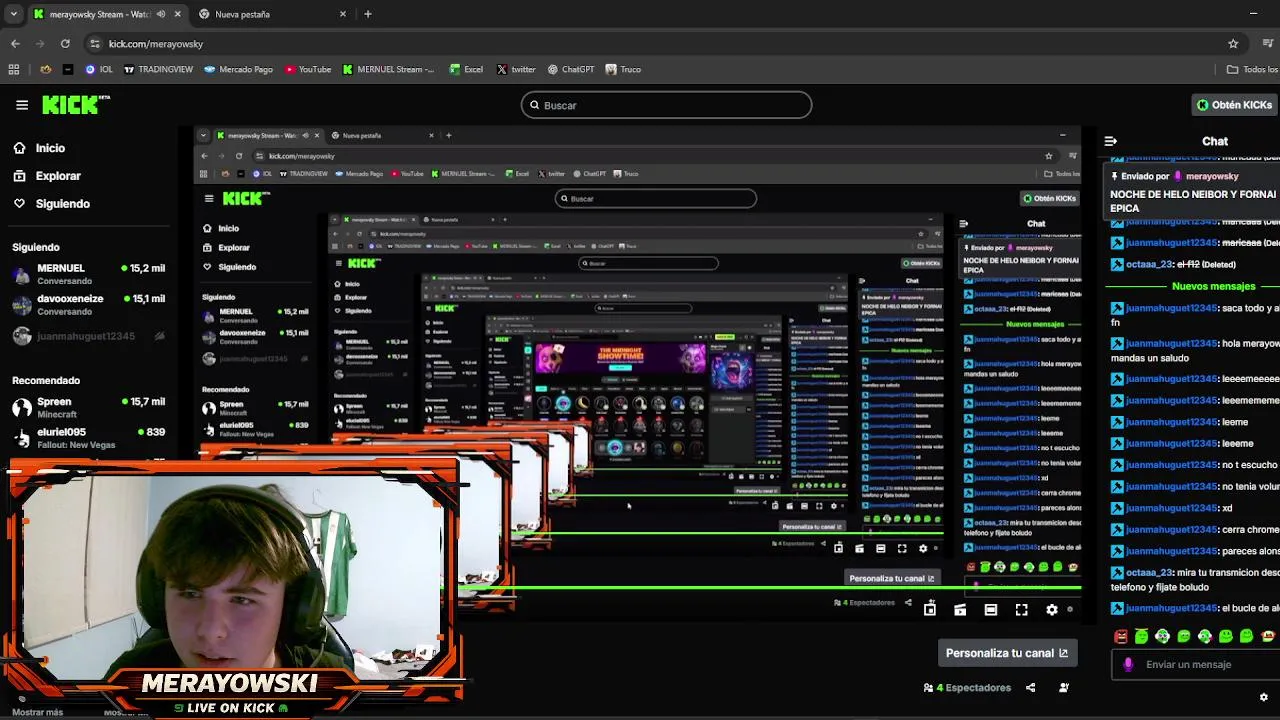Click the microphone icon in message box
This screenshot has width=1280, height=720.
1128,664
